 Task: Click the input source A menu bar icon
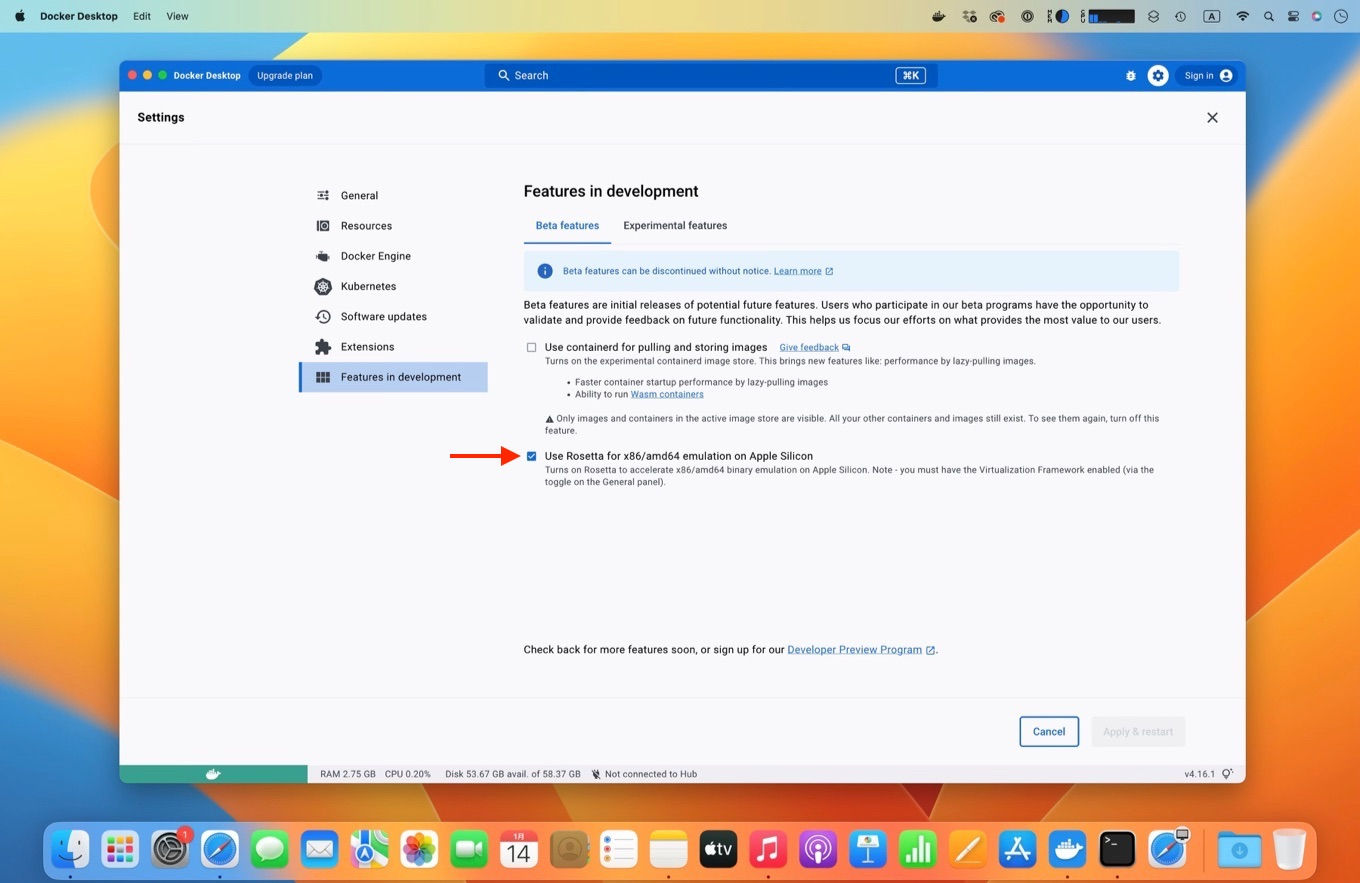[x=1211, y=16]
